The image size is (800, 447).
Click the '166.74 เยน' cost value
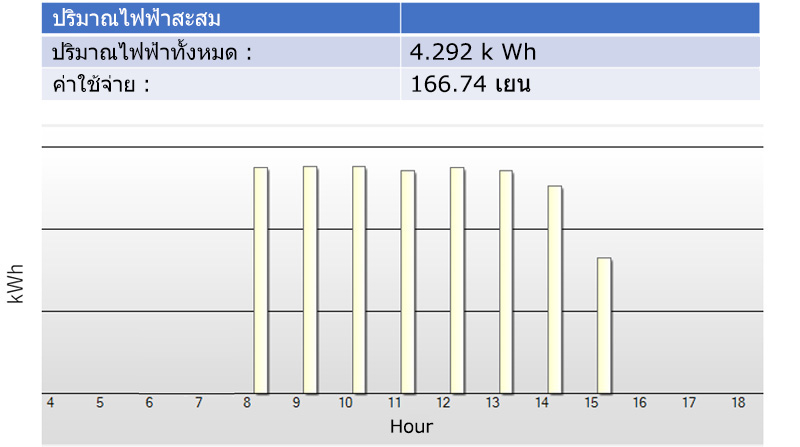point(470,84)
